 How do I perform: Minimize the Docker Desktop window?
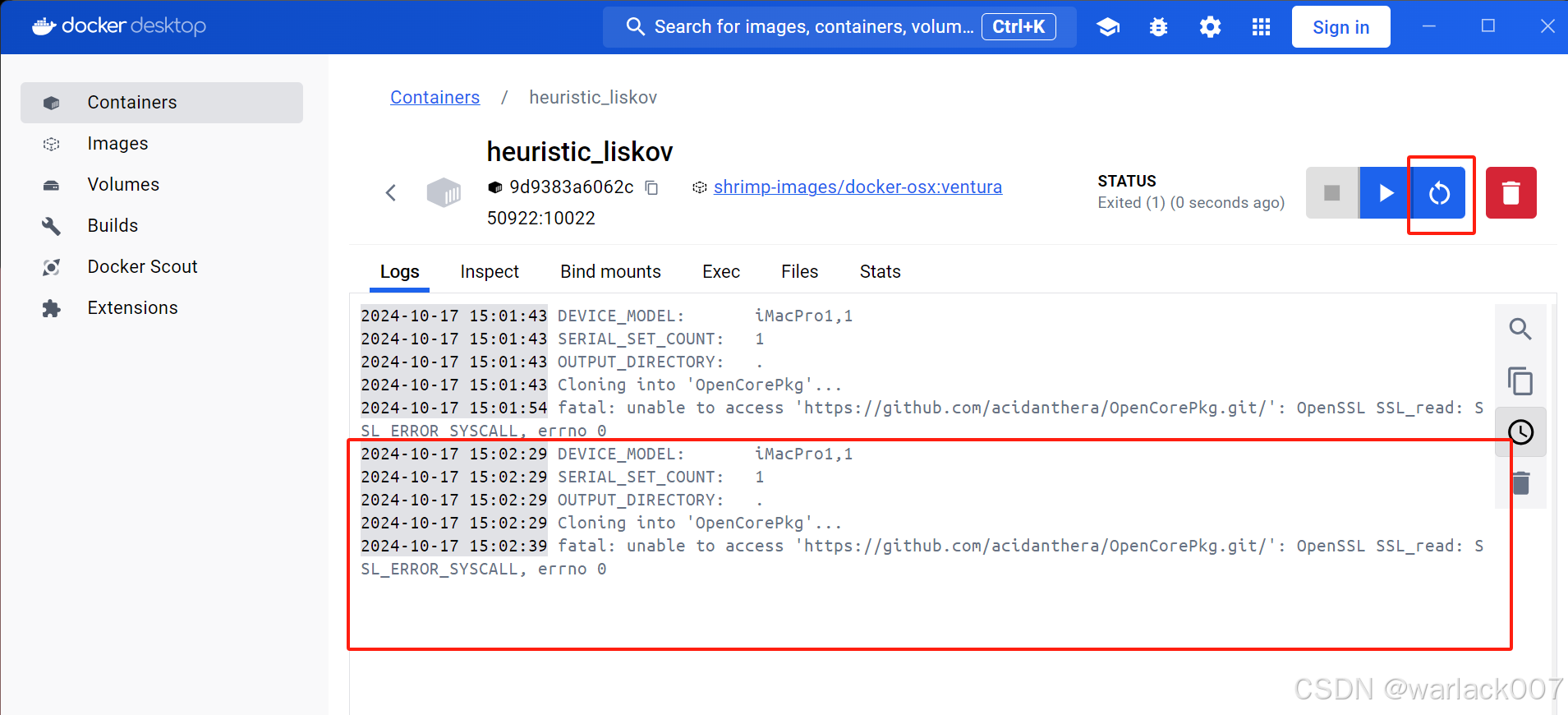(x=1429, y=26)
